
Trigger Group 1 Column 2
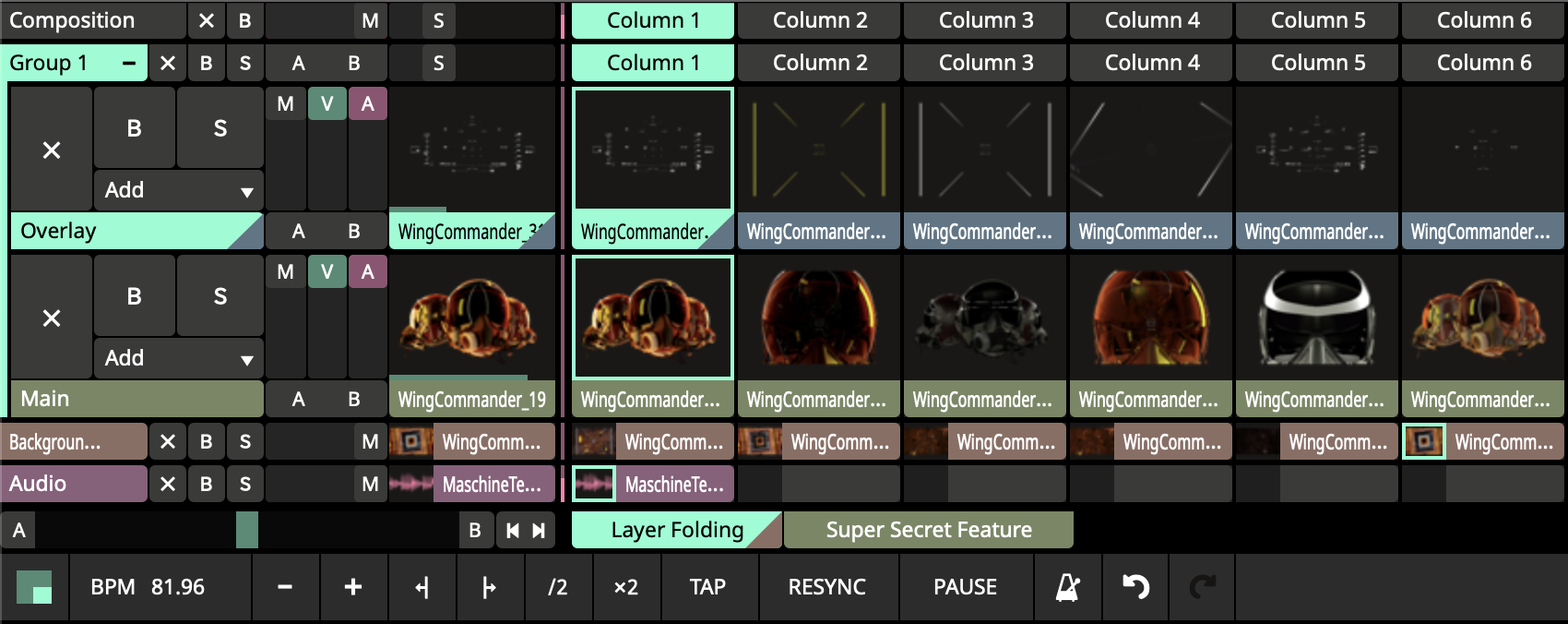819,63
